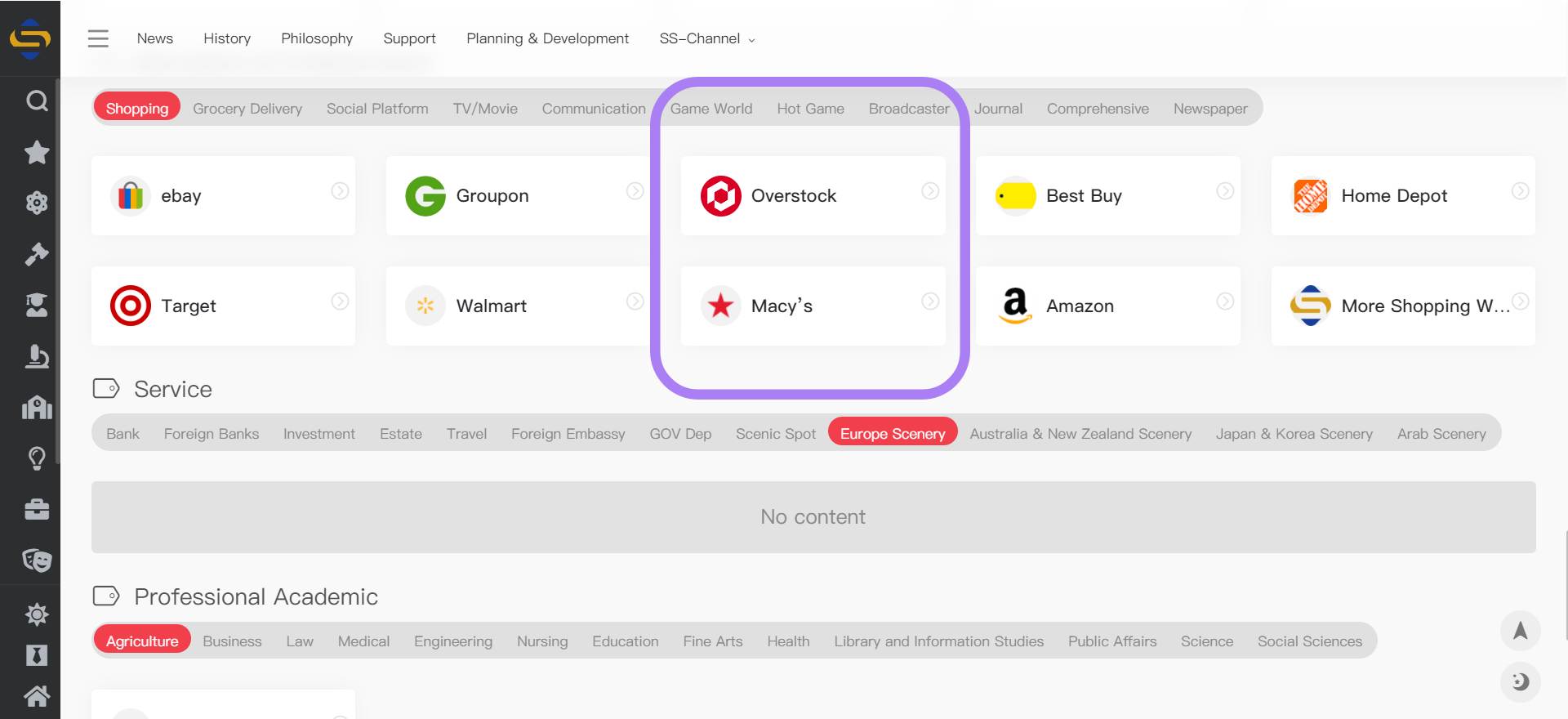The width and height of the screenshot is (1568, 719).
Task: Select the Bank service tab
Action: [122, 434]
